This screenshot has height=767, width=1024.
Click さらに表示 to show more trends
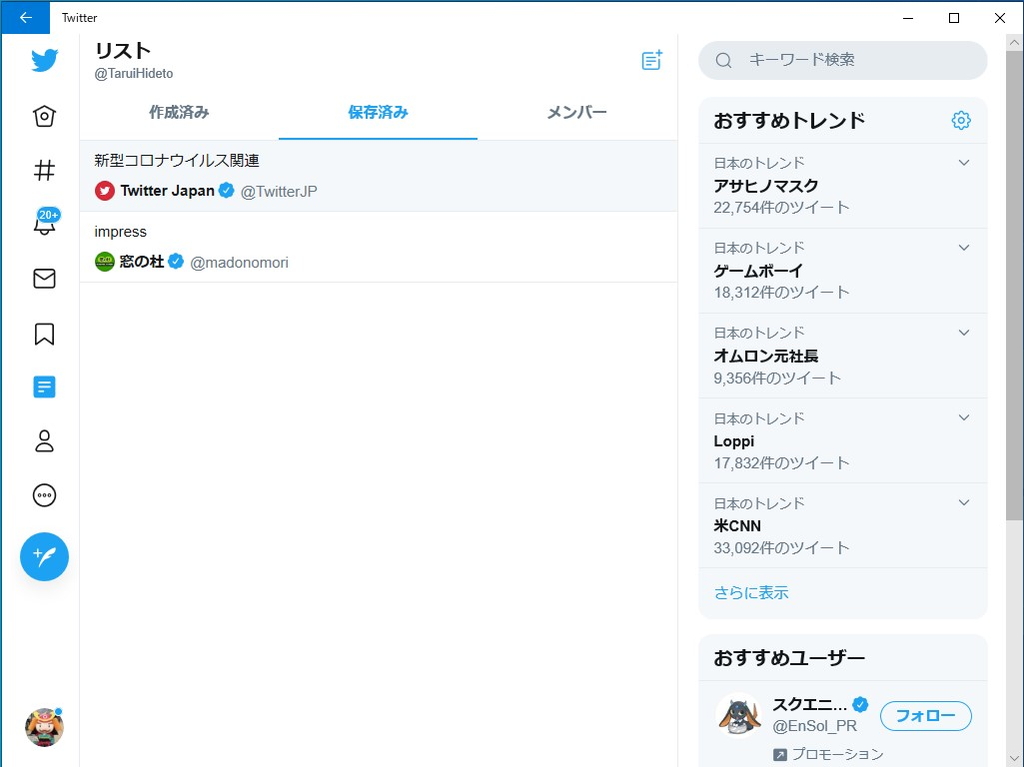click(x=750, y=592)
